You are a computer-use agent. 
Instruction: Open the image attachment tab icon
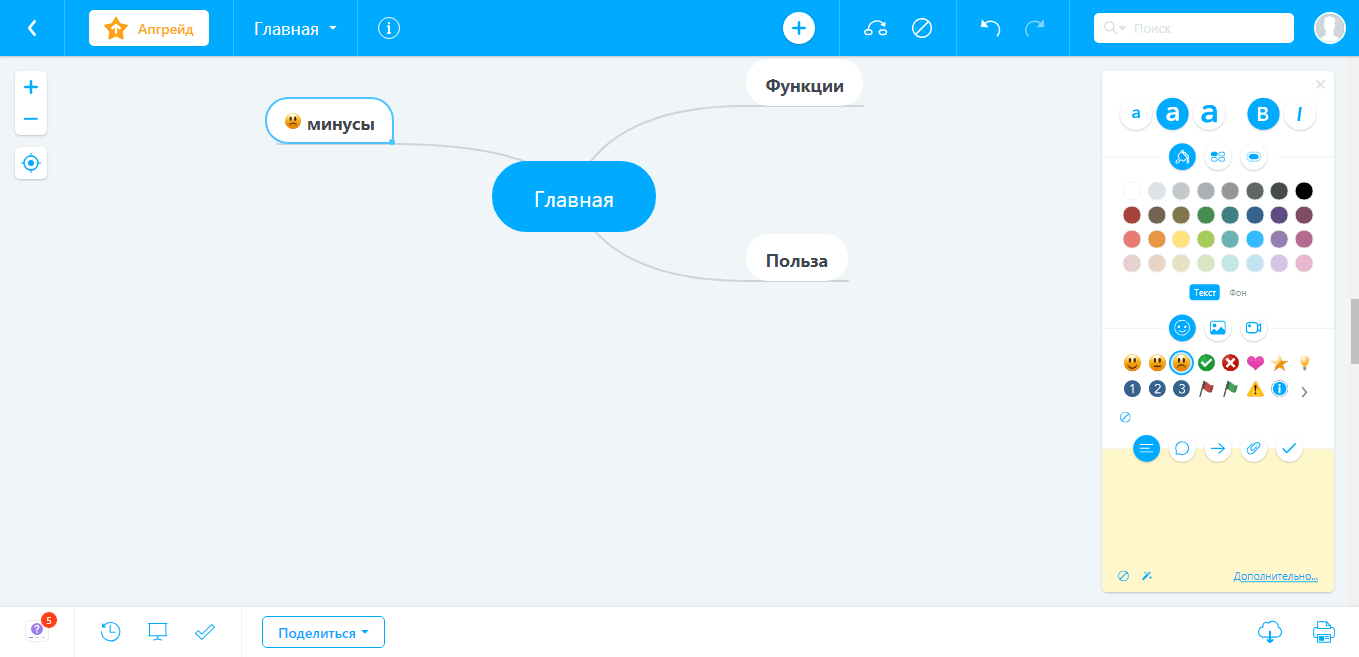coord(1217,327)
